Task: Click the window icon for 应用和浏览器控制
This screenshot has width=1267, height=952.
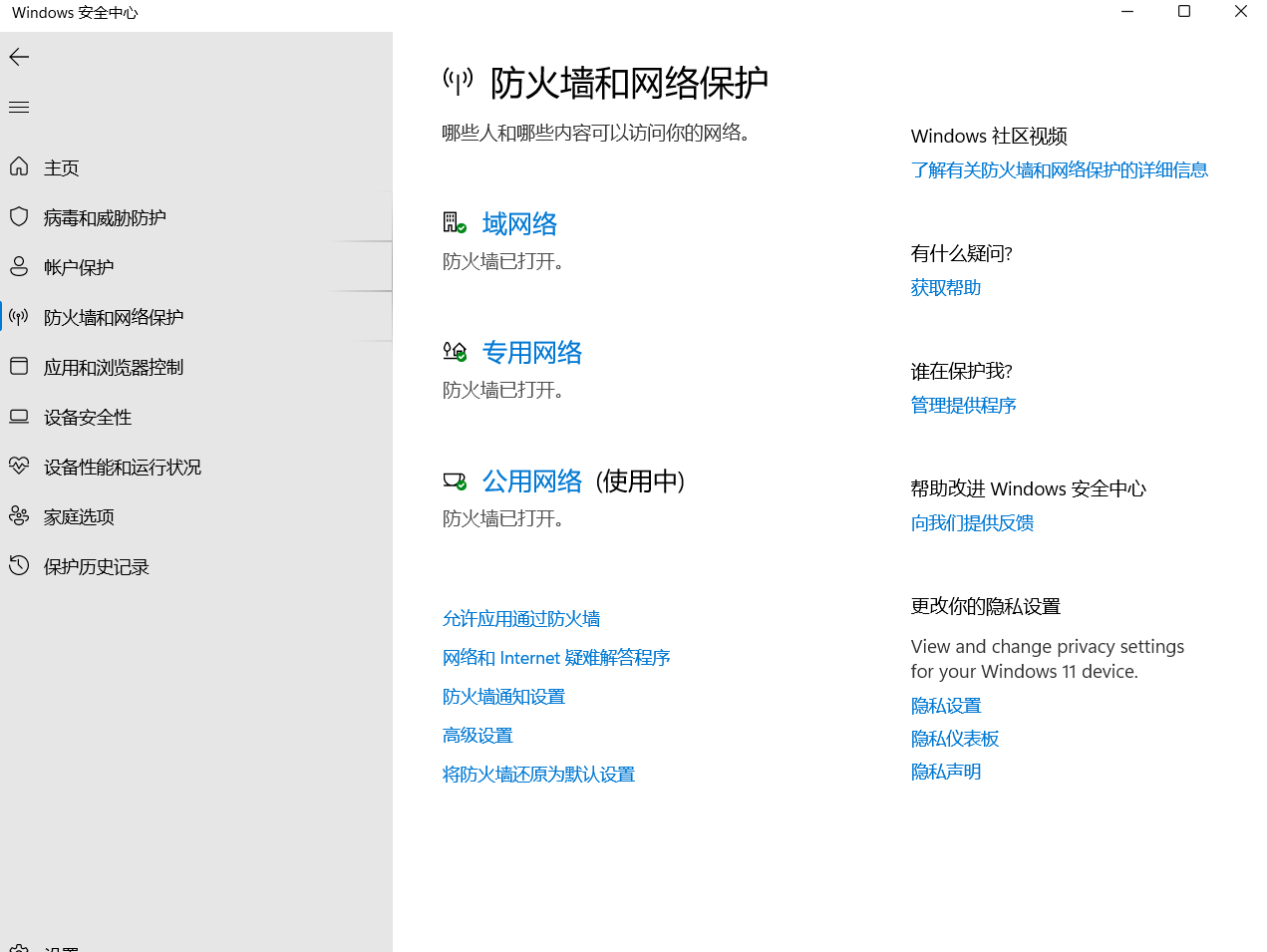Action: click(19, 366)
